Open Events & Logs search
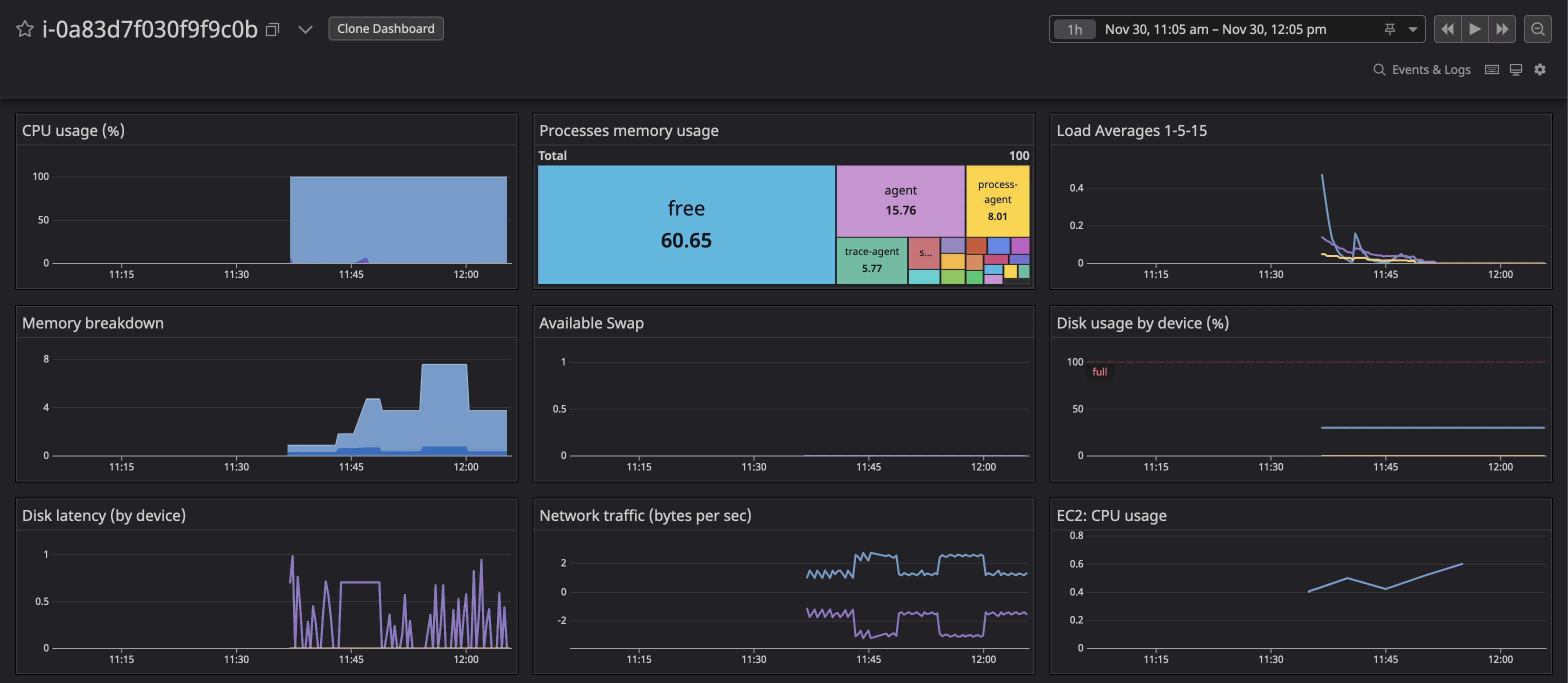Screen dimensions: 1568x683 click(1422, 69)
